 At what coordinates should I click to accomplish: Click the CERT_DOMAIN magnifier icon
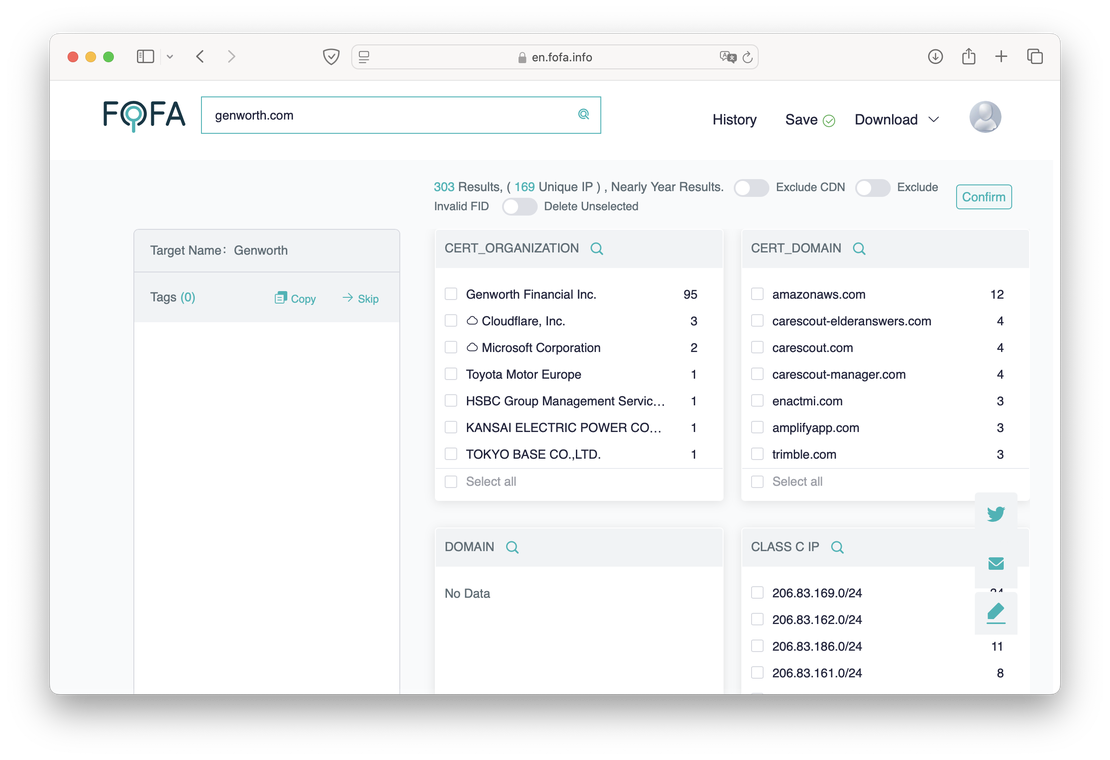(x=859, y=249)
